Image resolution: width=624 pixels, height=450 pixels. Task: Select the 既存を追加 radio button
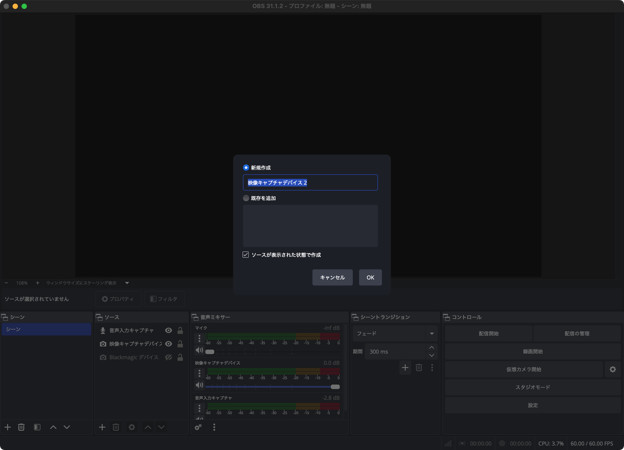pos(246,198)
